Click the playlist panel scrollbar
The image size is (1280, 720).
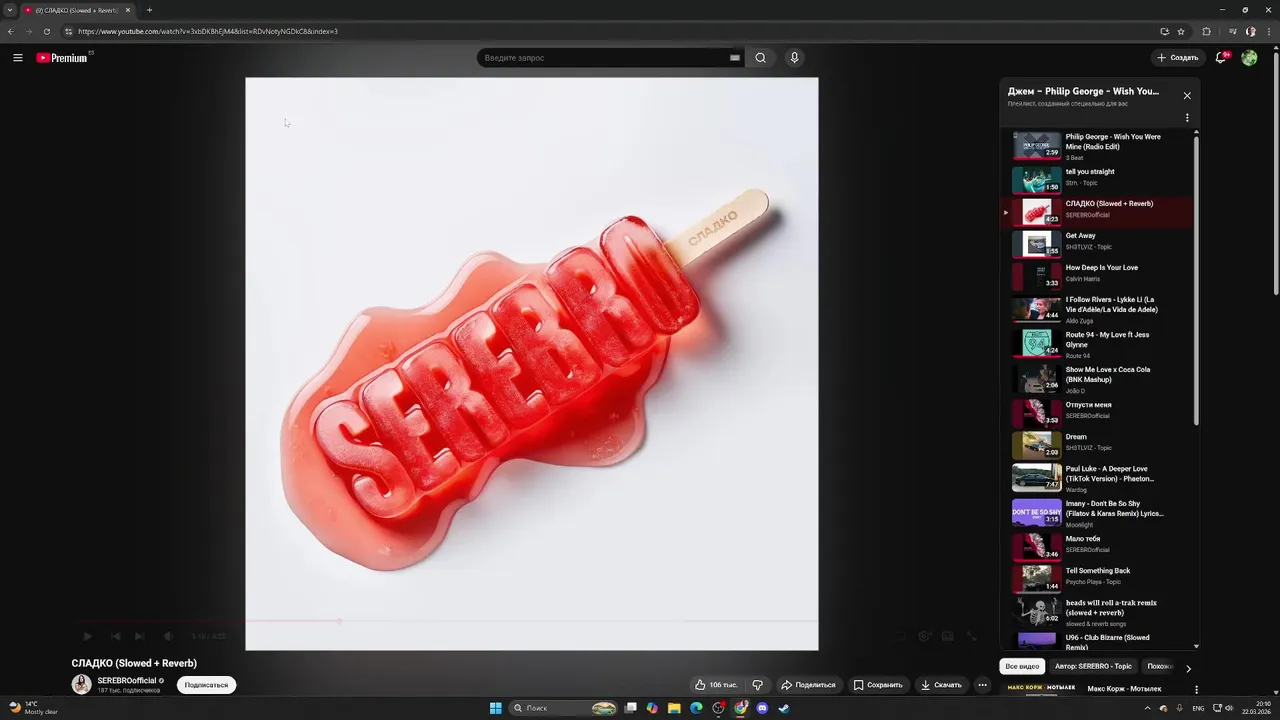[1196, 280]
